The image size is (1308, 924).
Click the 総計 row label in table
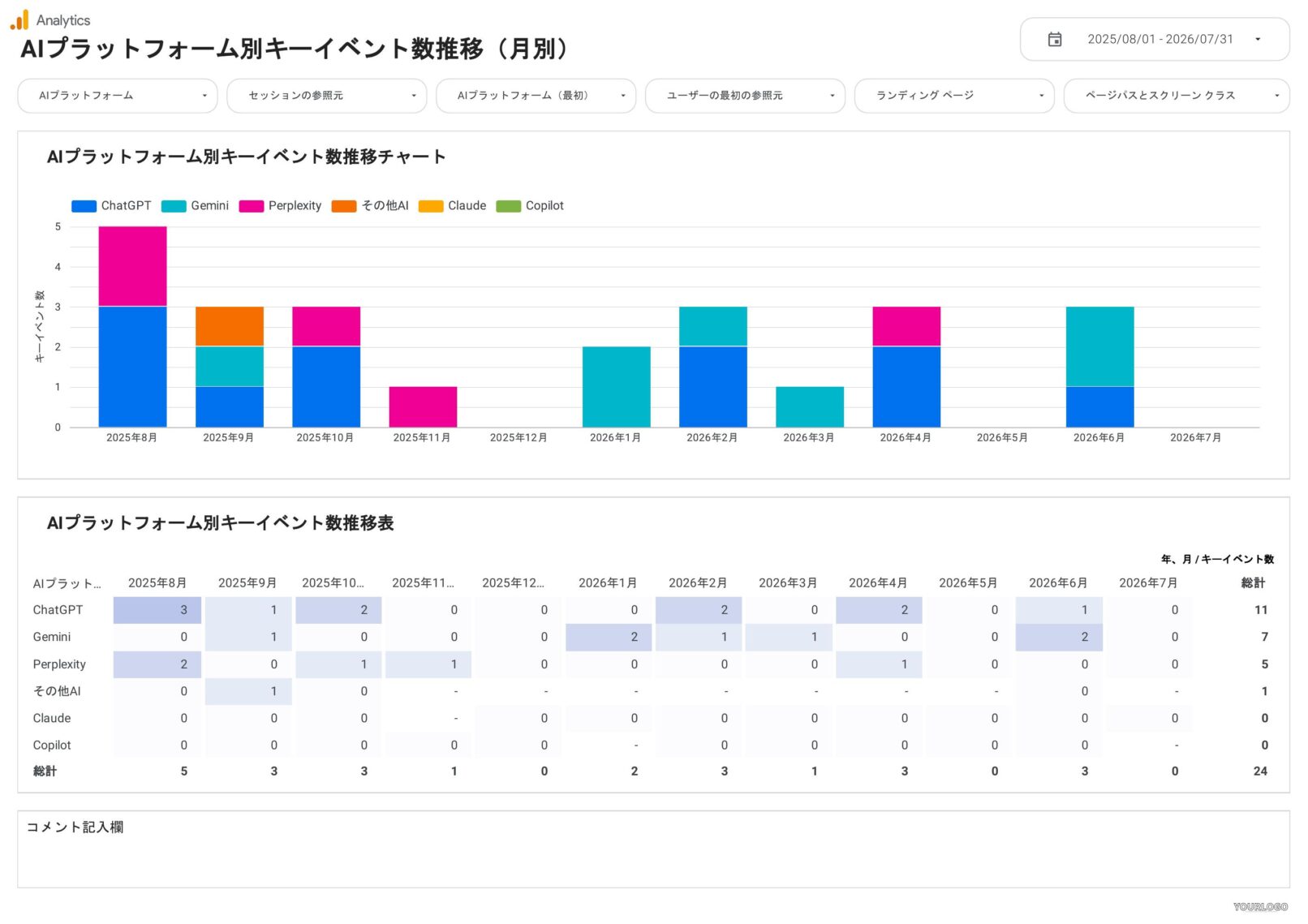[45, 771]
